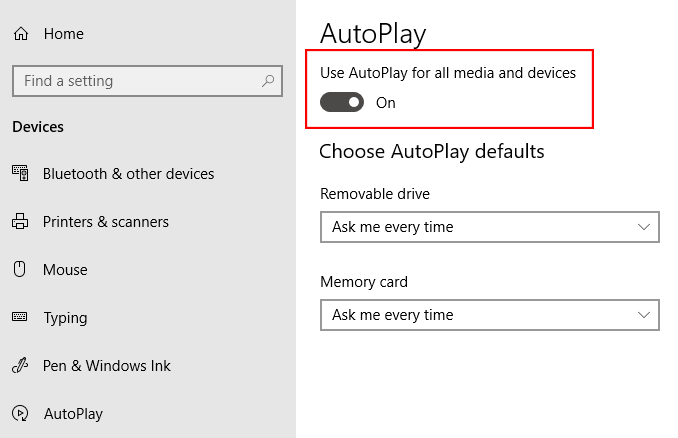Select the Mouse settings page
This screenshot has height=438, width=678.
[x=65, y=270]
